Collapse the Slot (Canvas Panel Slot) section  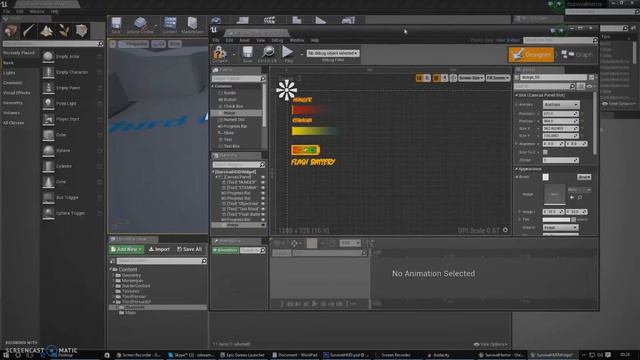pos(516,95)
